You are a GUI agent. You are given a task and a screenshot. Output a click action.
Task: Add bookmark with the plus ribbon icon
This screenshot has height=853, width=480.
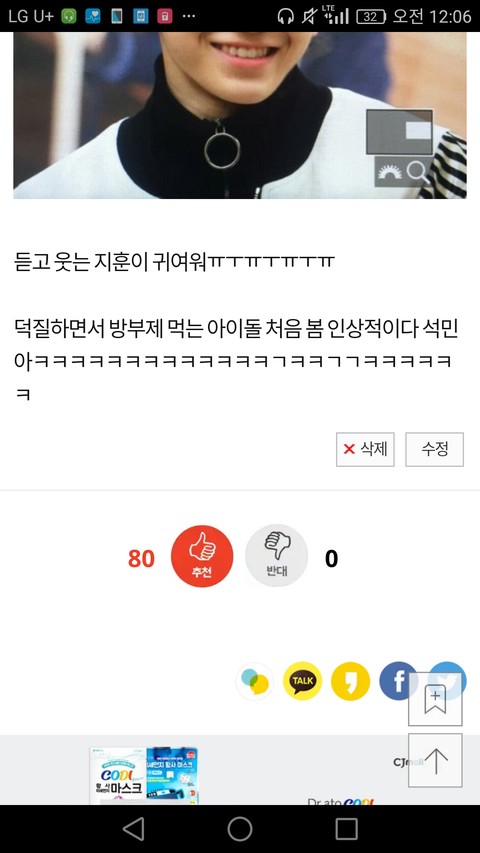[x=435, y=699]
